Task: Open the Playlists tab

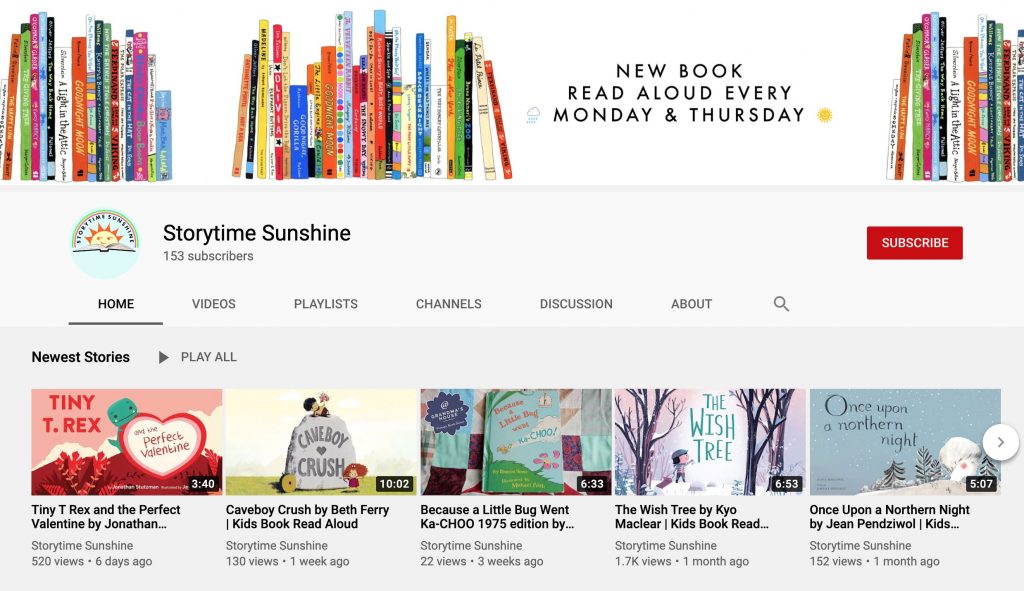Action: [325, 304]
